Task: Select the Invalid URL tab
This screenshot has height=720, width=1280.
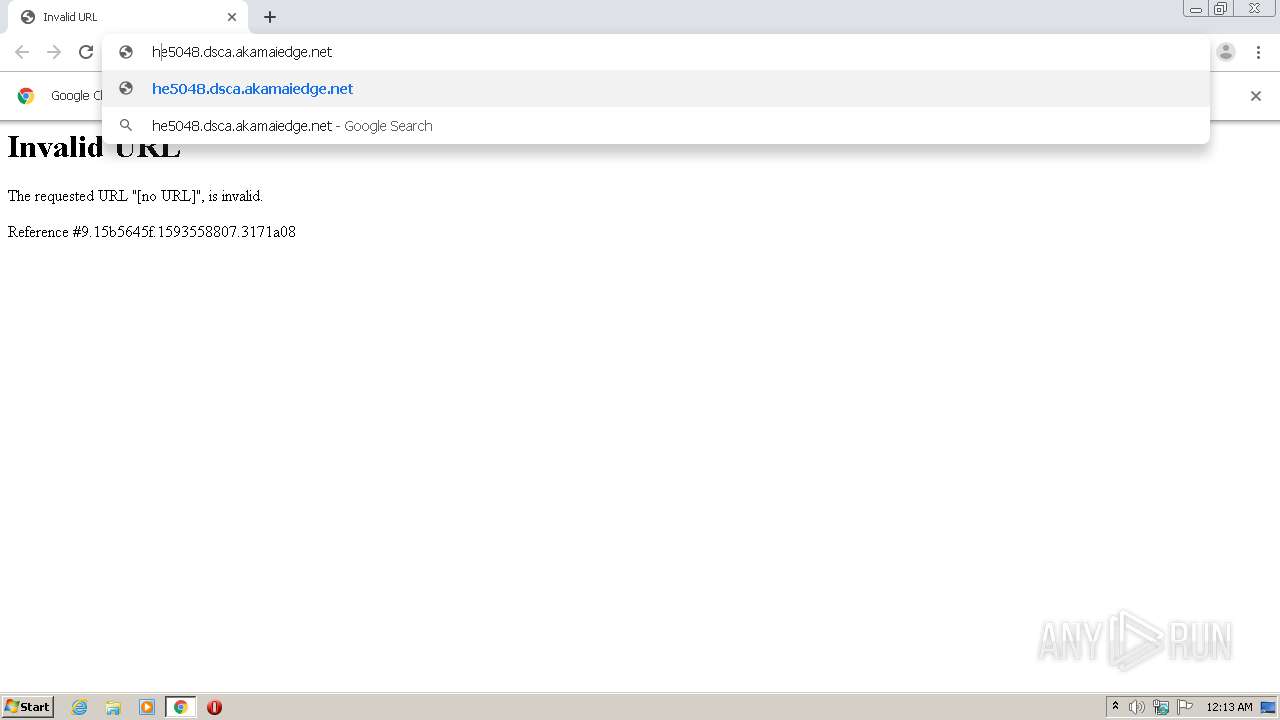Action: pyautogui.click(x=128, y=17)
